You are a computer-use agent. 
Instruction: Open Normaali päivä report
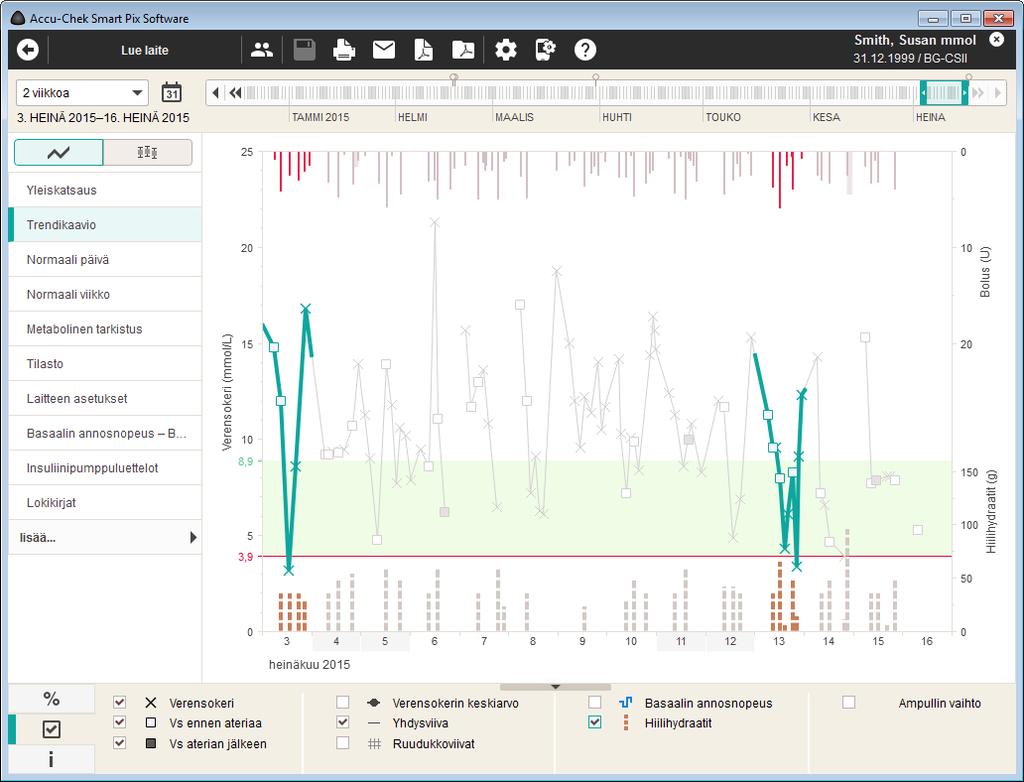[x=104, y=259]
